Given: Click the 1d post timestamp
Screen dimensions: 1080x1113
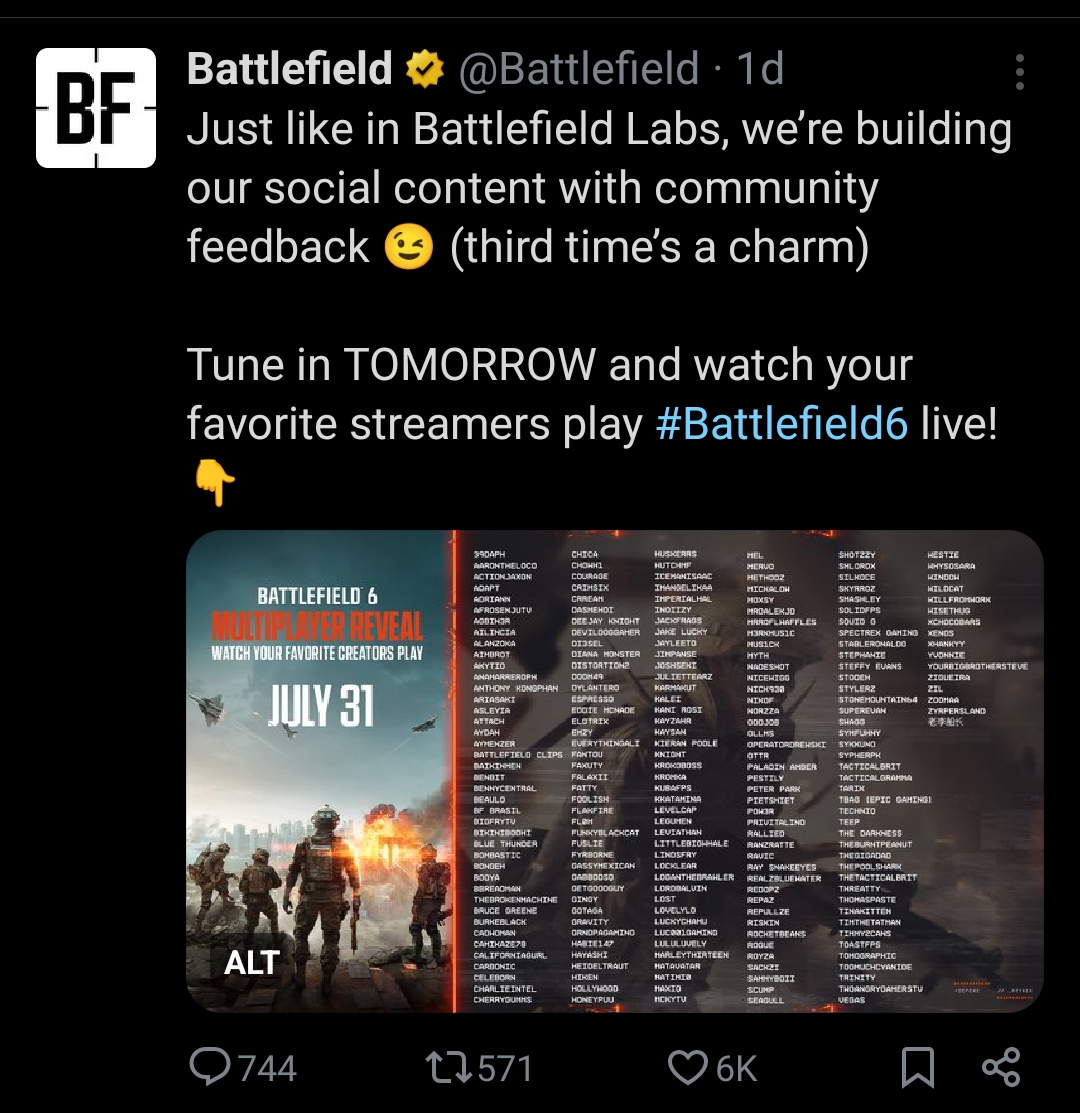Looking at the screenshot, I should click(760, 69).
